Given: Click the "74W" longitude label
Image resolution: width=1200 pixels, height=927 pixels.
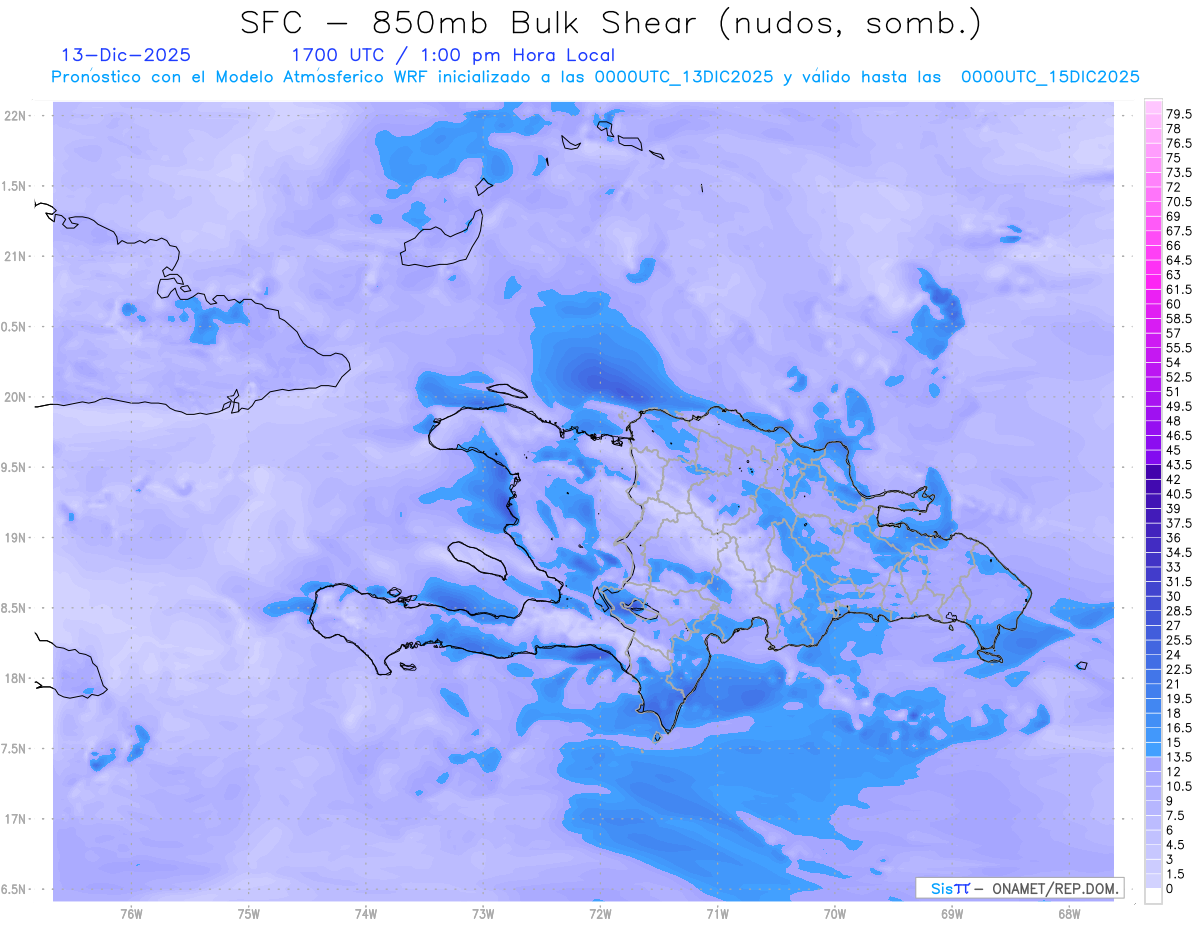Looking at the screenshot, I should (x=366, y=913).
